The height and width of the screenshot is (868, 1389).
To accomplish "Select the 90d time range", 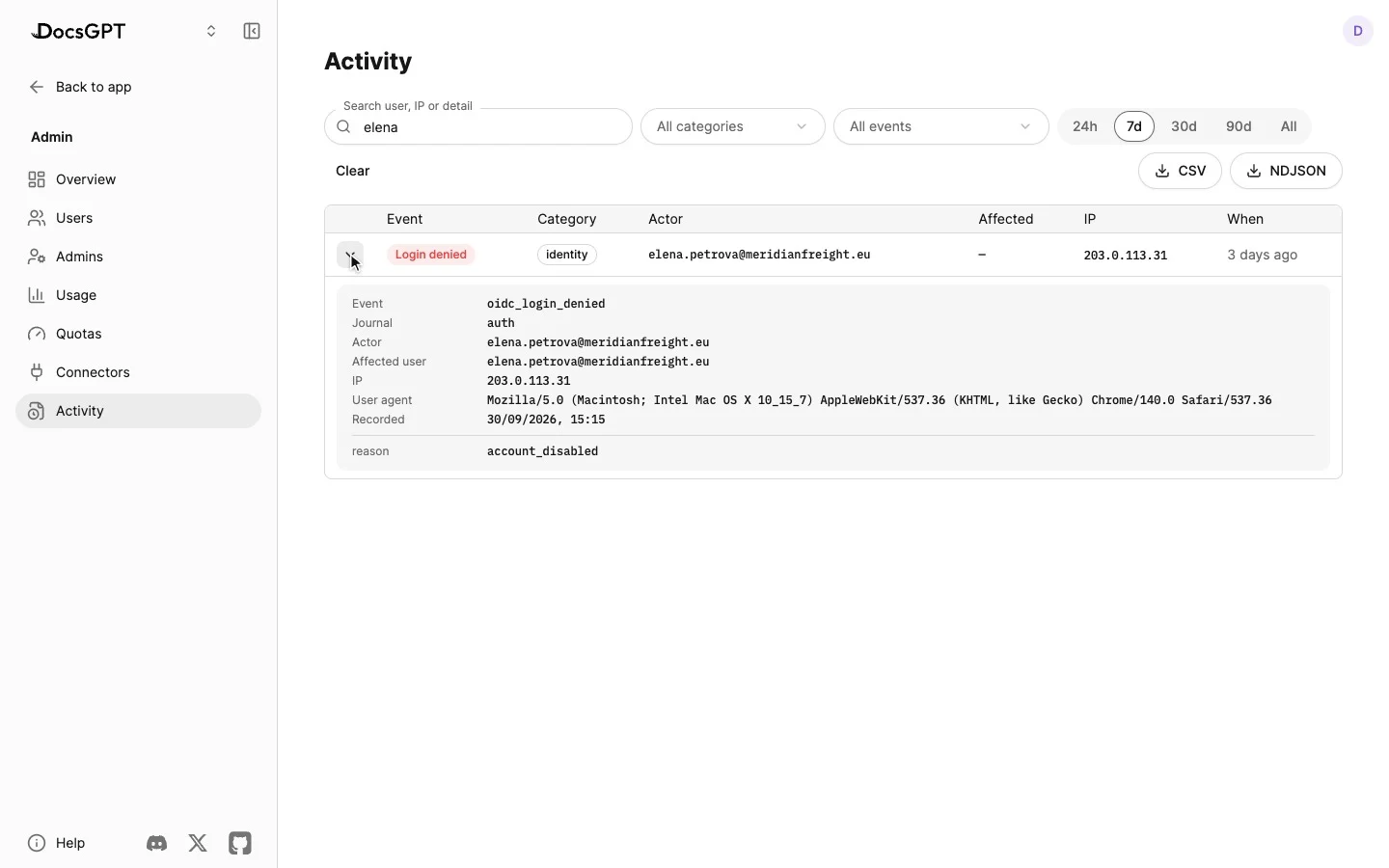I will pos(1239,126).
